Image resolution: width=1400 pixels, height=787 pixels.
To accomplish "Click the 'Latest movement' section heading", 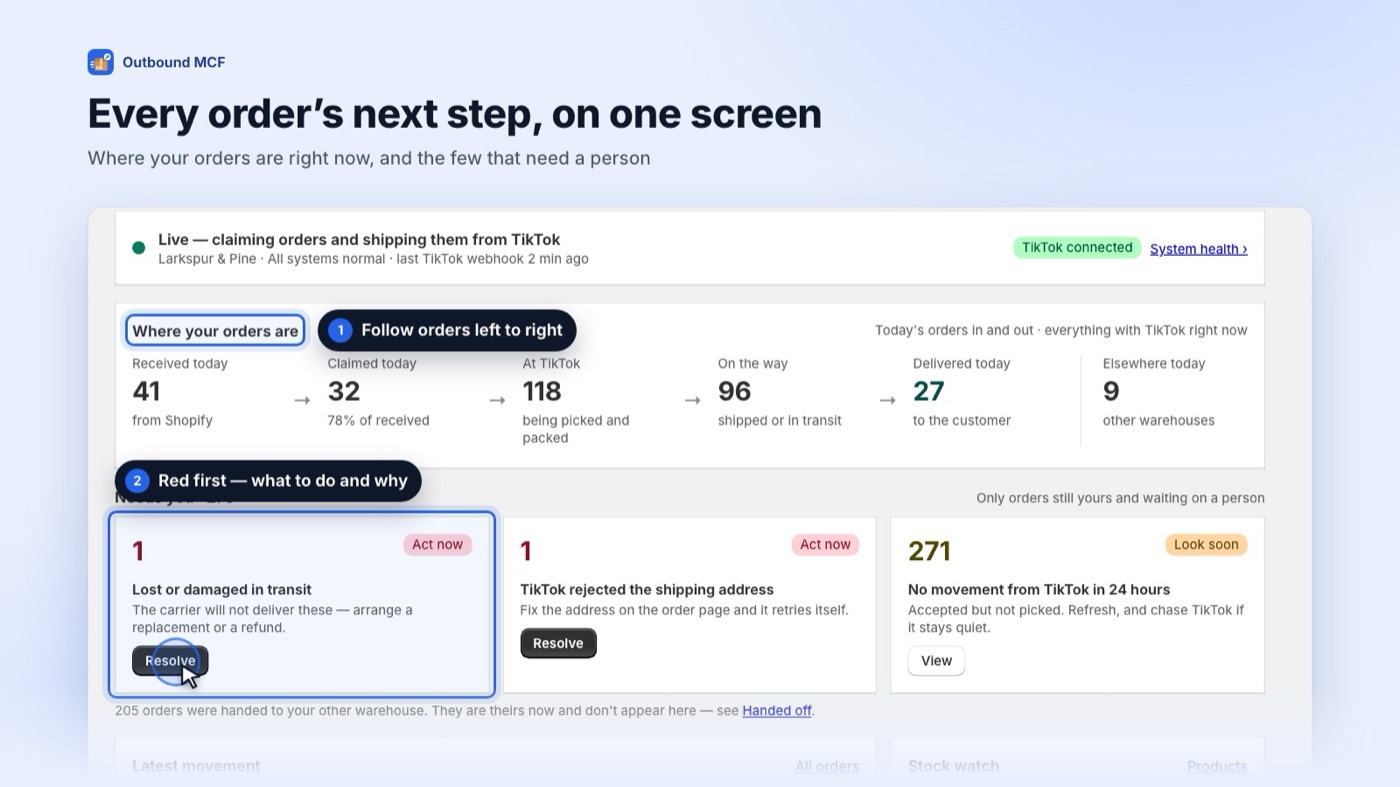I will pyautogui.click(x=196, y=767).
